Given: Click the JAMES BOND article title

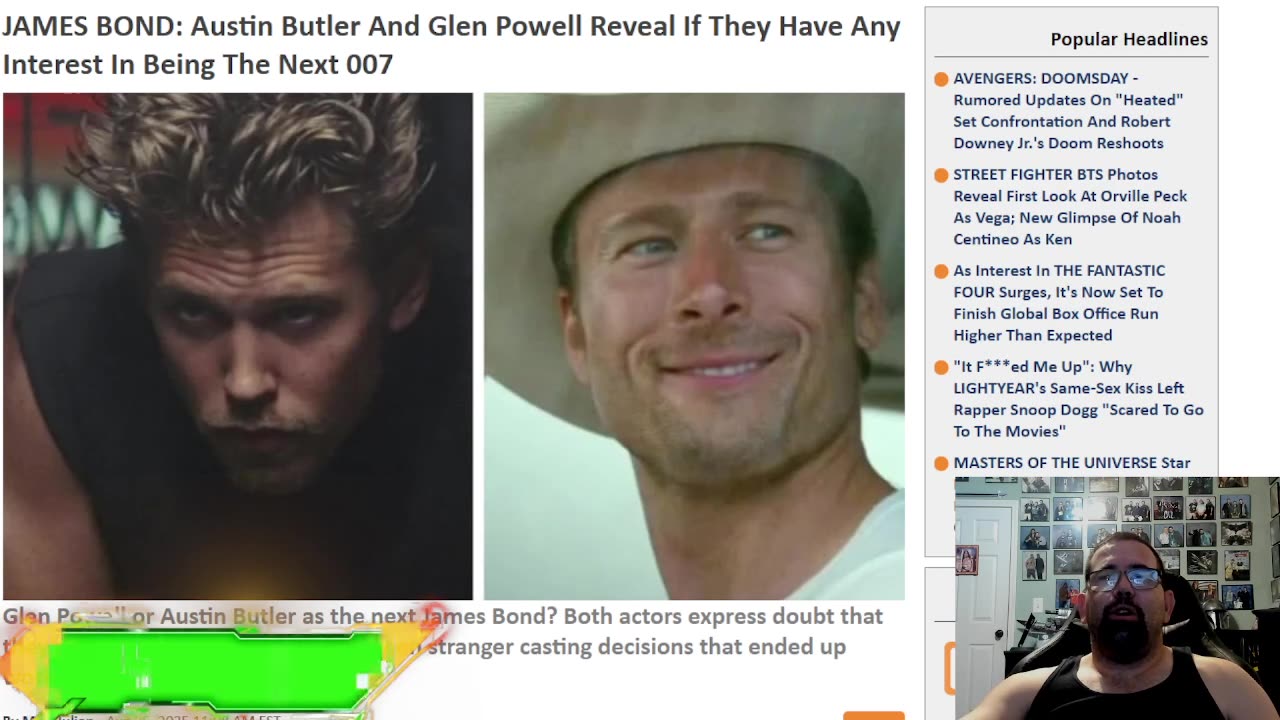Looking at the screenshot, I should (451, 45).
